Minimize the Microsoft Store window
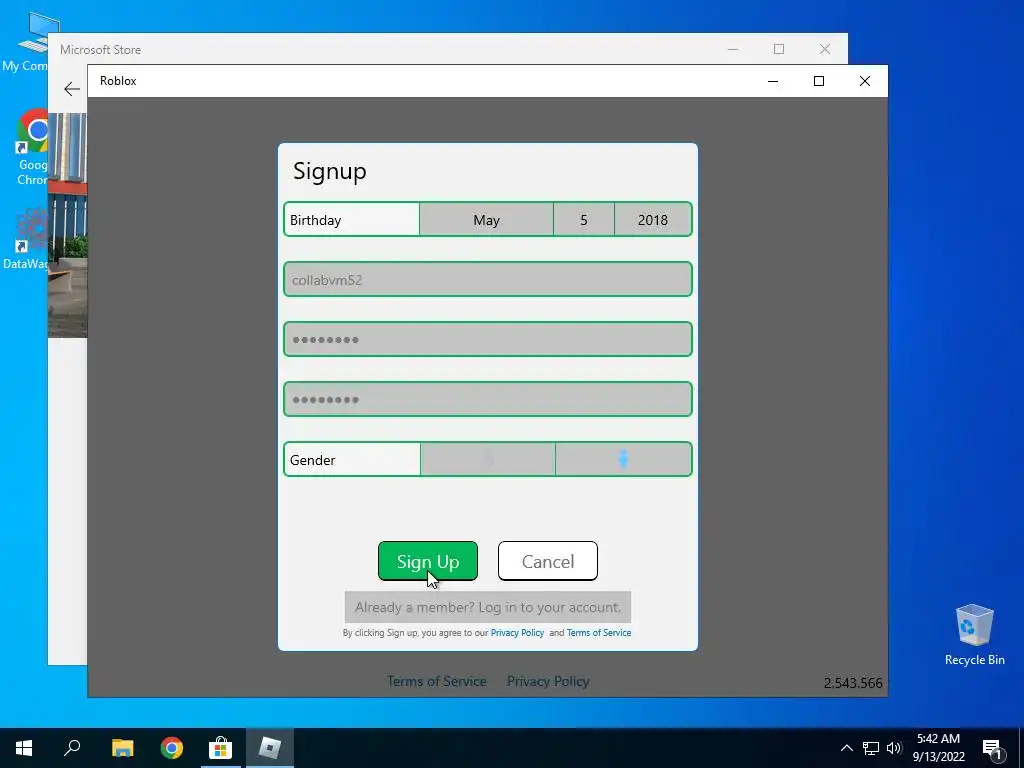 click(733, 49)
